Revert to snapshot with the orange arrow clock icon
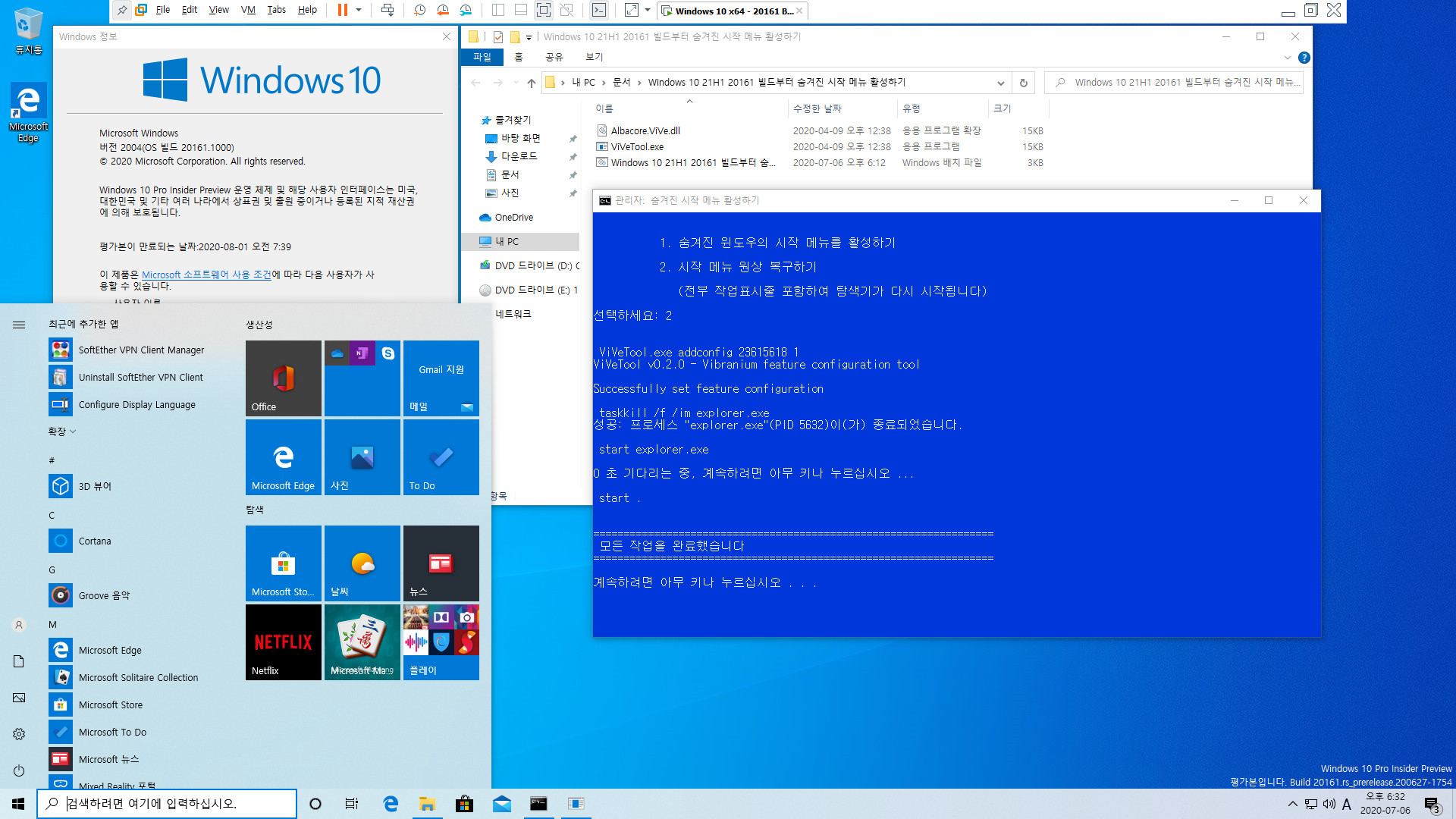 click(x=443, y=10)
